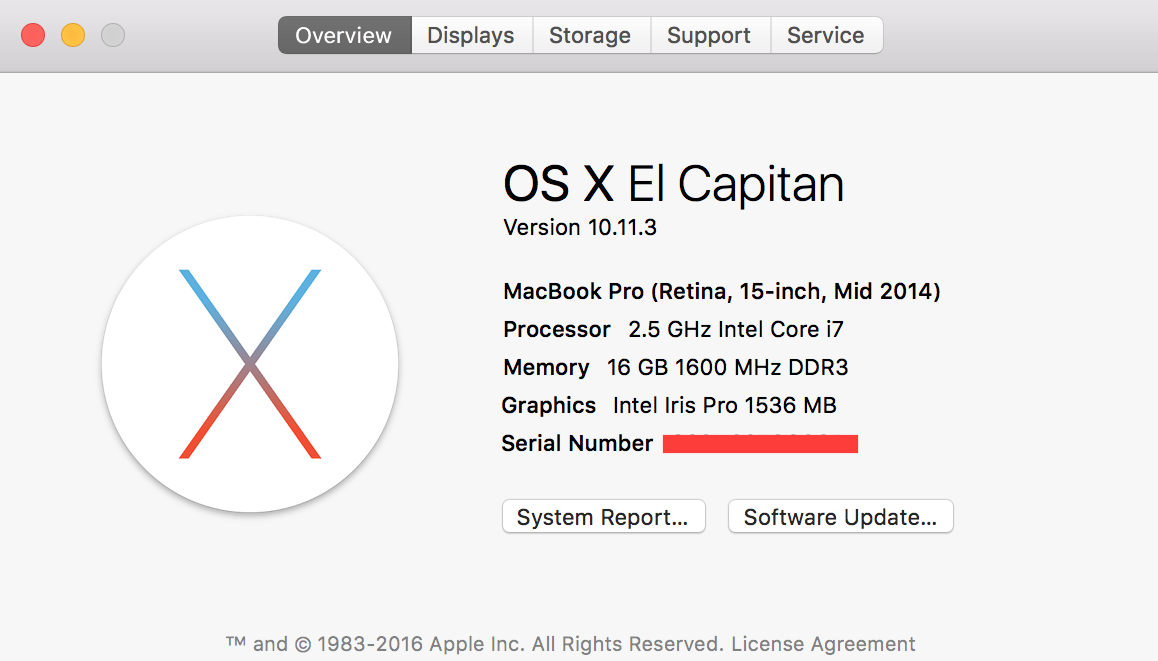The image size is (1158, 661).
Task: Select the MacBook Pro model name text
Action: (722, 292)
